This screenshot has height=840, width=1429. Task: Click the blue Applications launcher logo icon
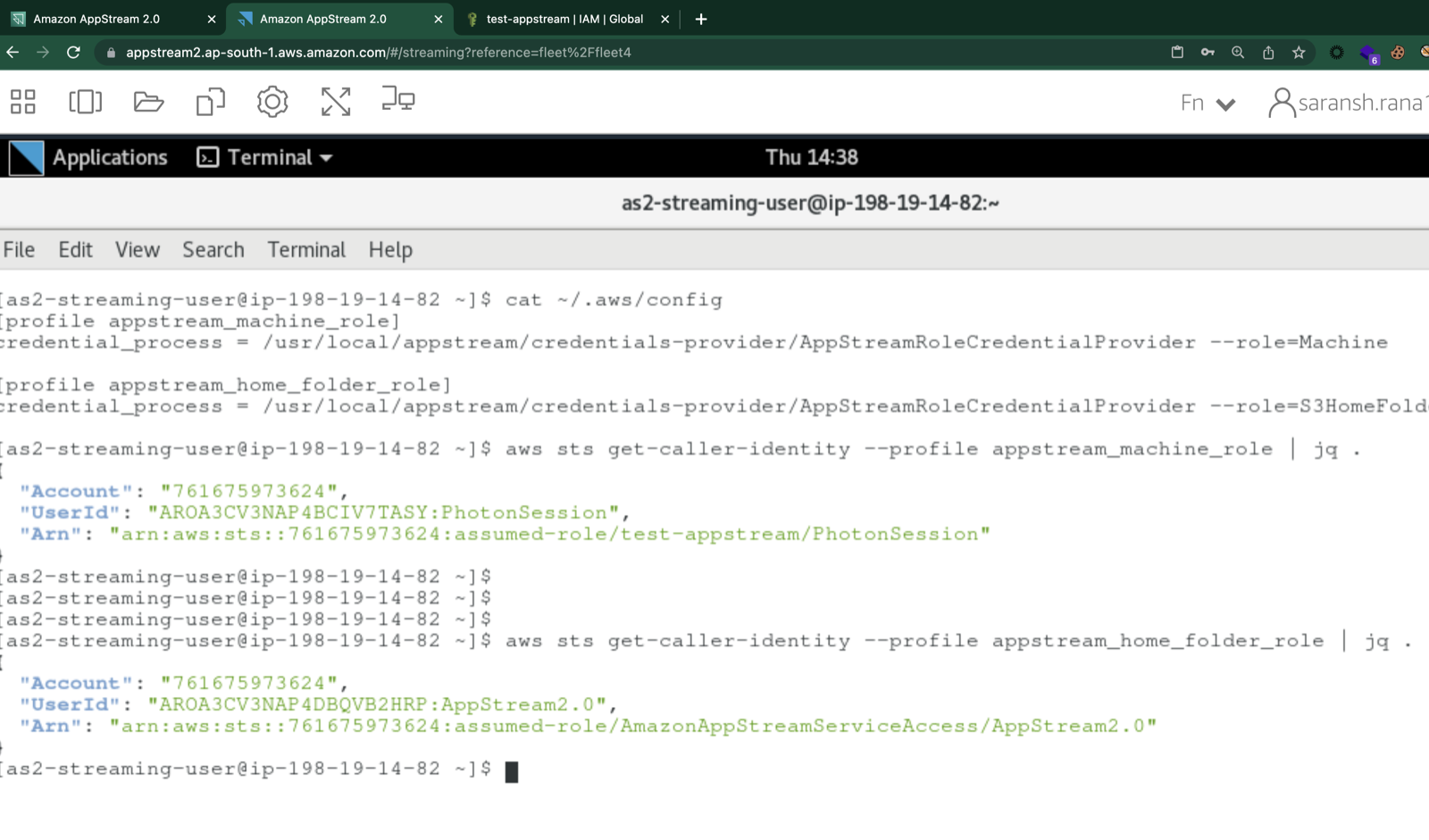pyautogui.click(x=26, y=158)
